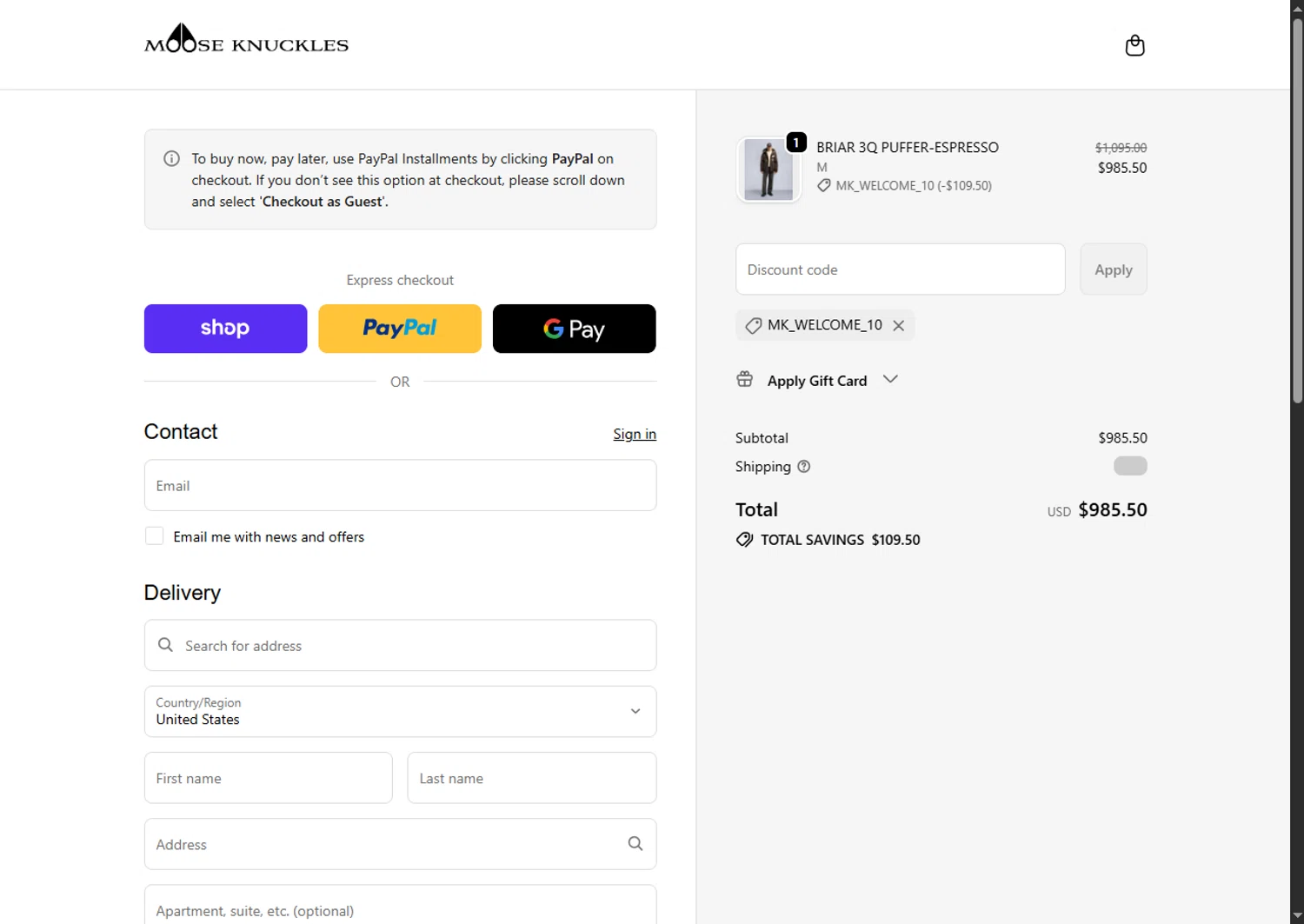Viewport: 1304px width, 924px height.
Task: Click the Sign in link
Action: tap(635, 434)
